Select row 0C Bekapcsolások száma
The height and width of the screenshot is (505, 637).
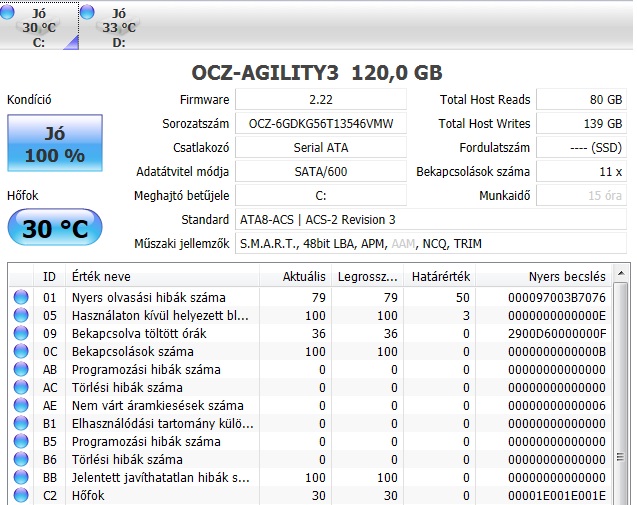[310, 351]
